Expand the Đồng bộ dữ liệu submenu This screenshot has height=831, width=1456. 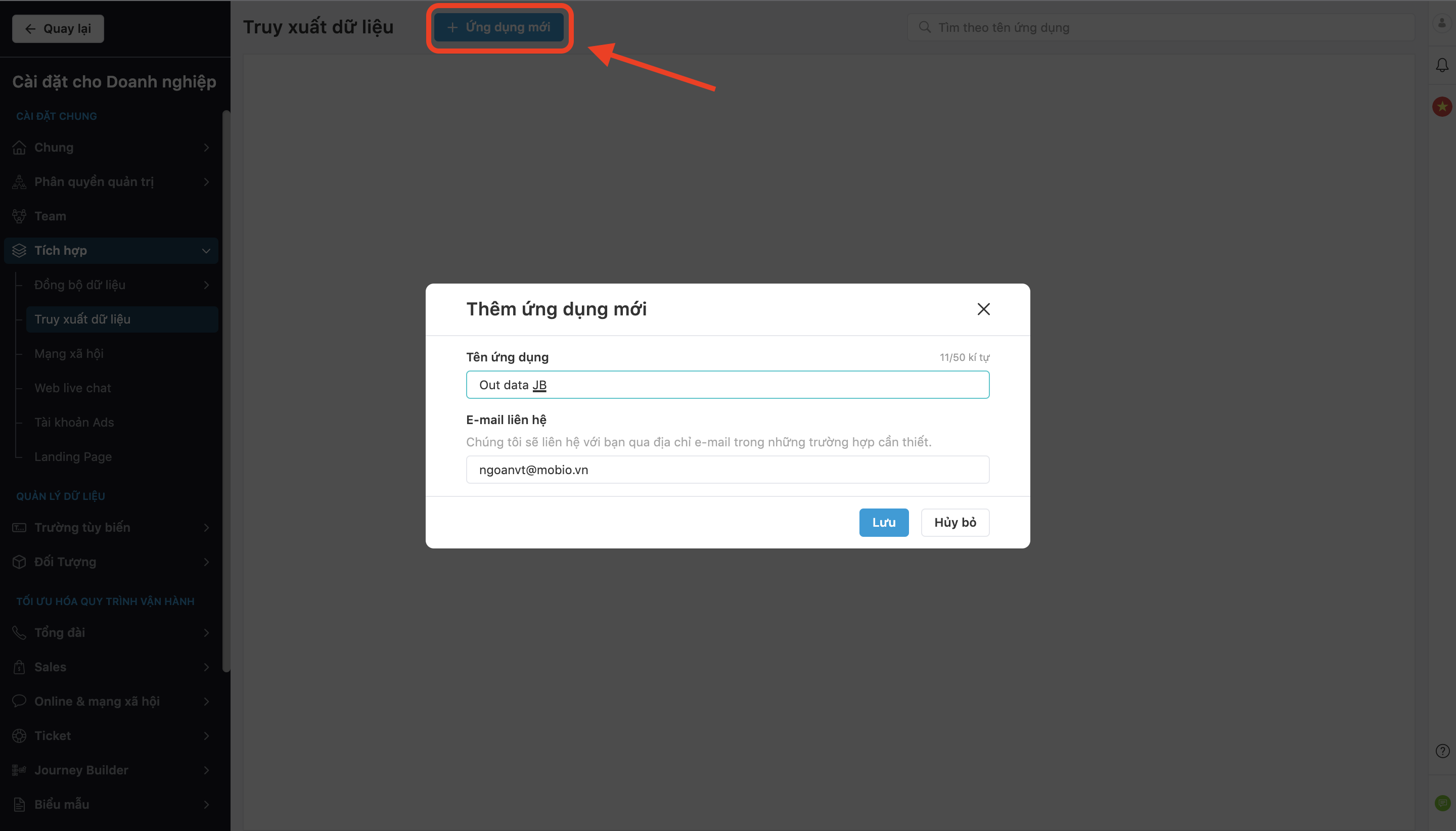pos(206,285)
